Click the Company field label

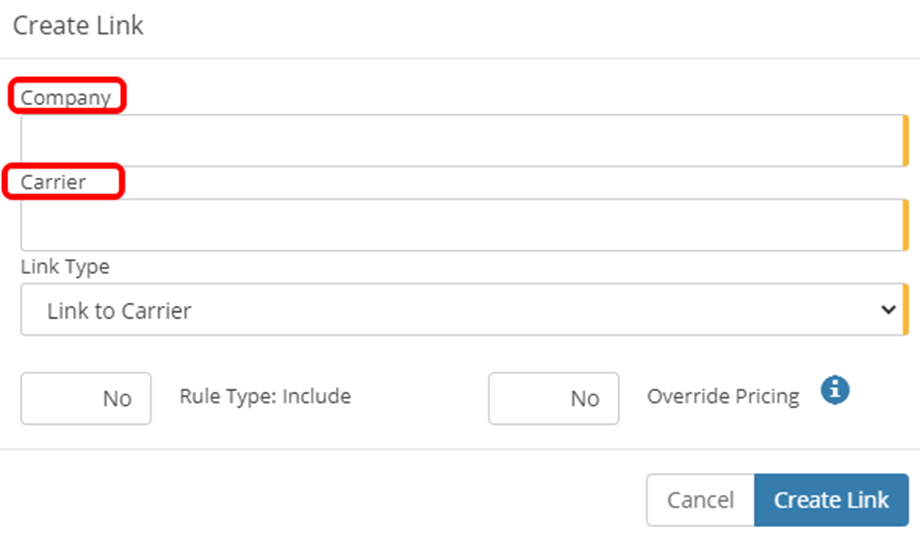[65, 98]
